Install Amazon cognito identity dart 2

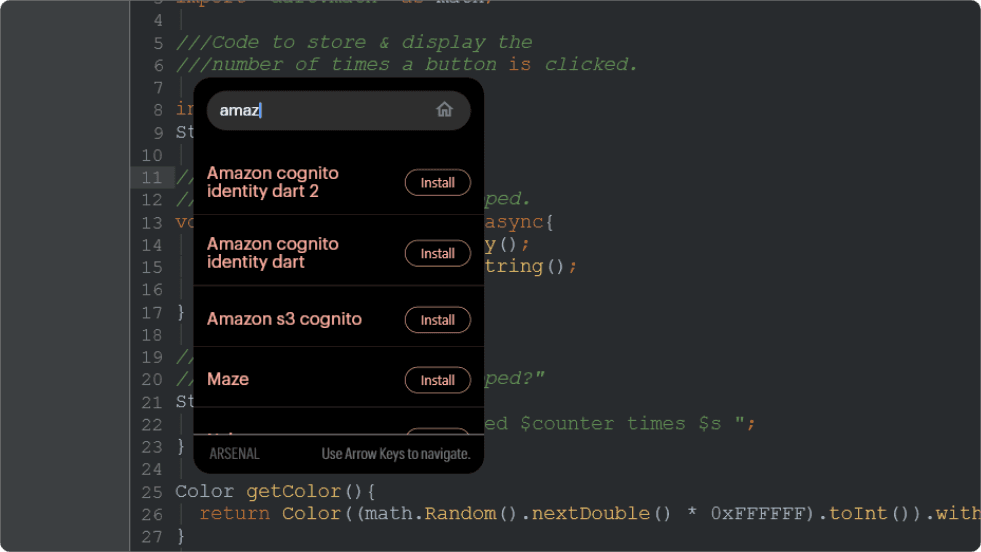437,183
